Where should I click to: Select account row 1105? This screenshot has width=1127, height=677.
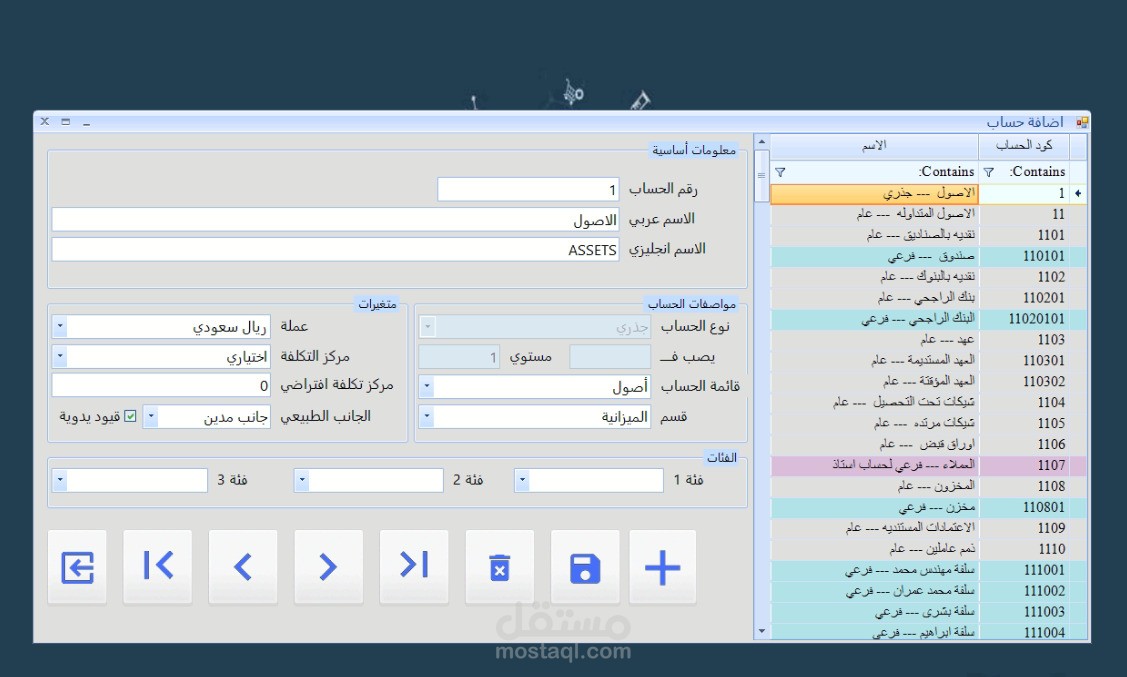[927, 423]
